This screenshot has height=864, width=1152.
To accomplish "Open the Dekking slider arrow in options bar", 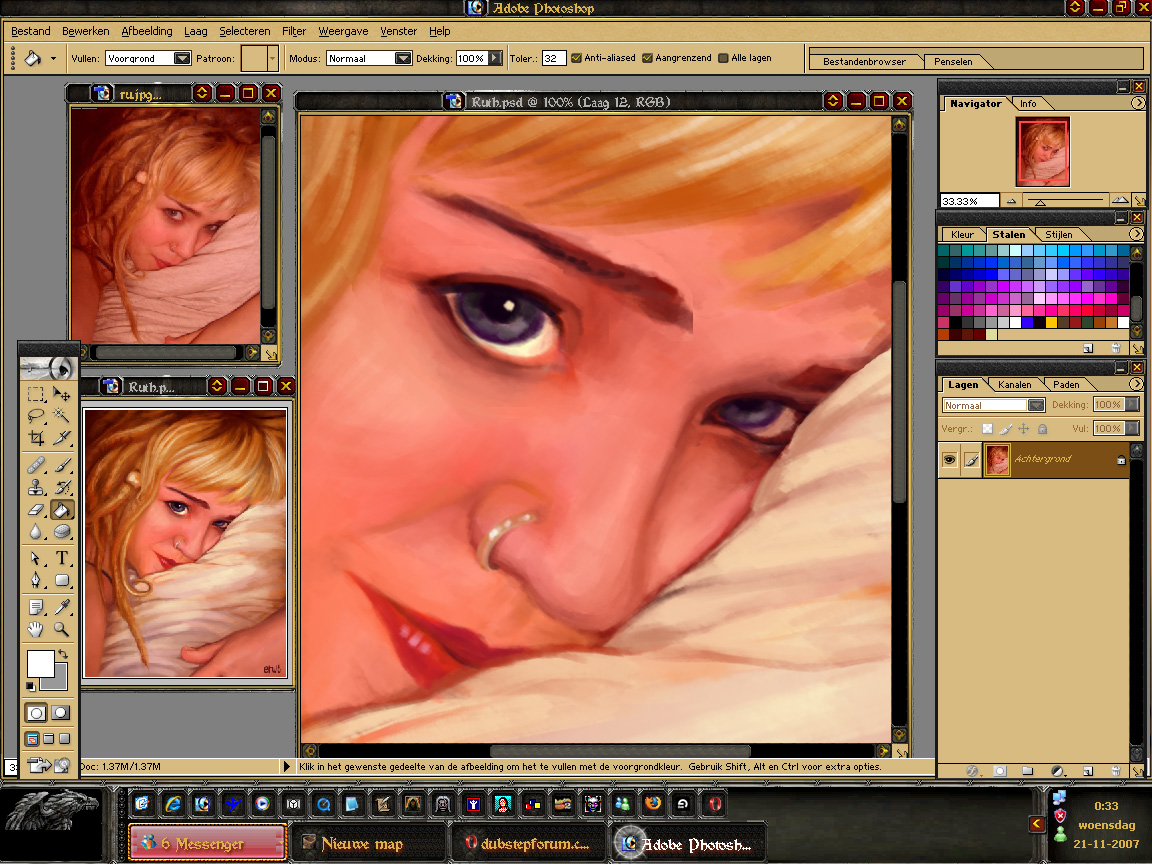I will click(495, 58).
